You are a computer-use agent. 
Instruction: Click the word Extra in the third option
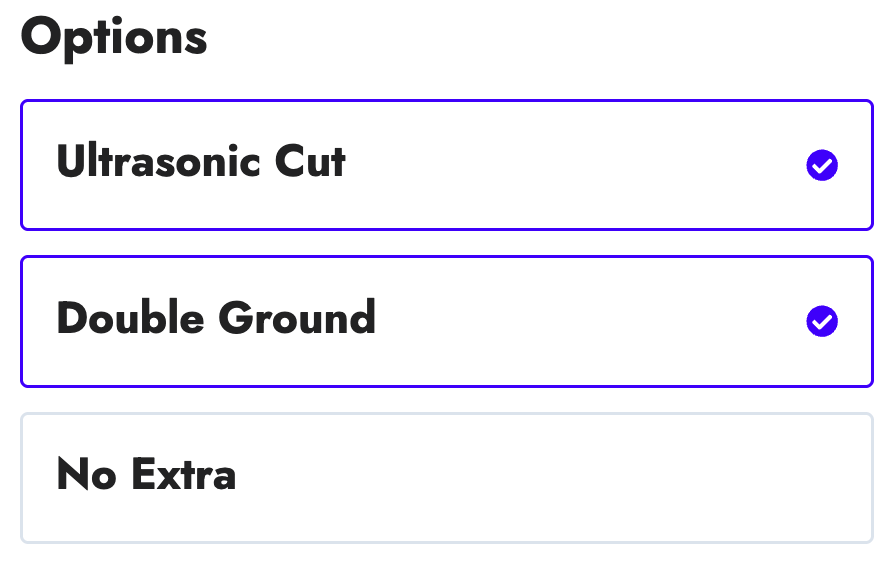(x=183, y=474)
